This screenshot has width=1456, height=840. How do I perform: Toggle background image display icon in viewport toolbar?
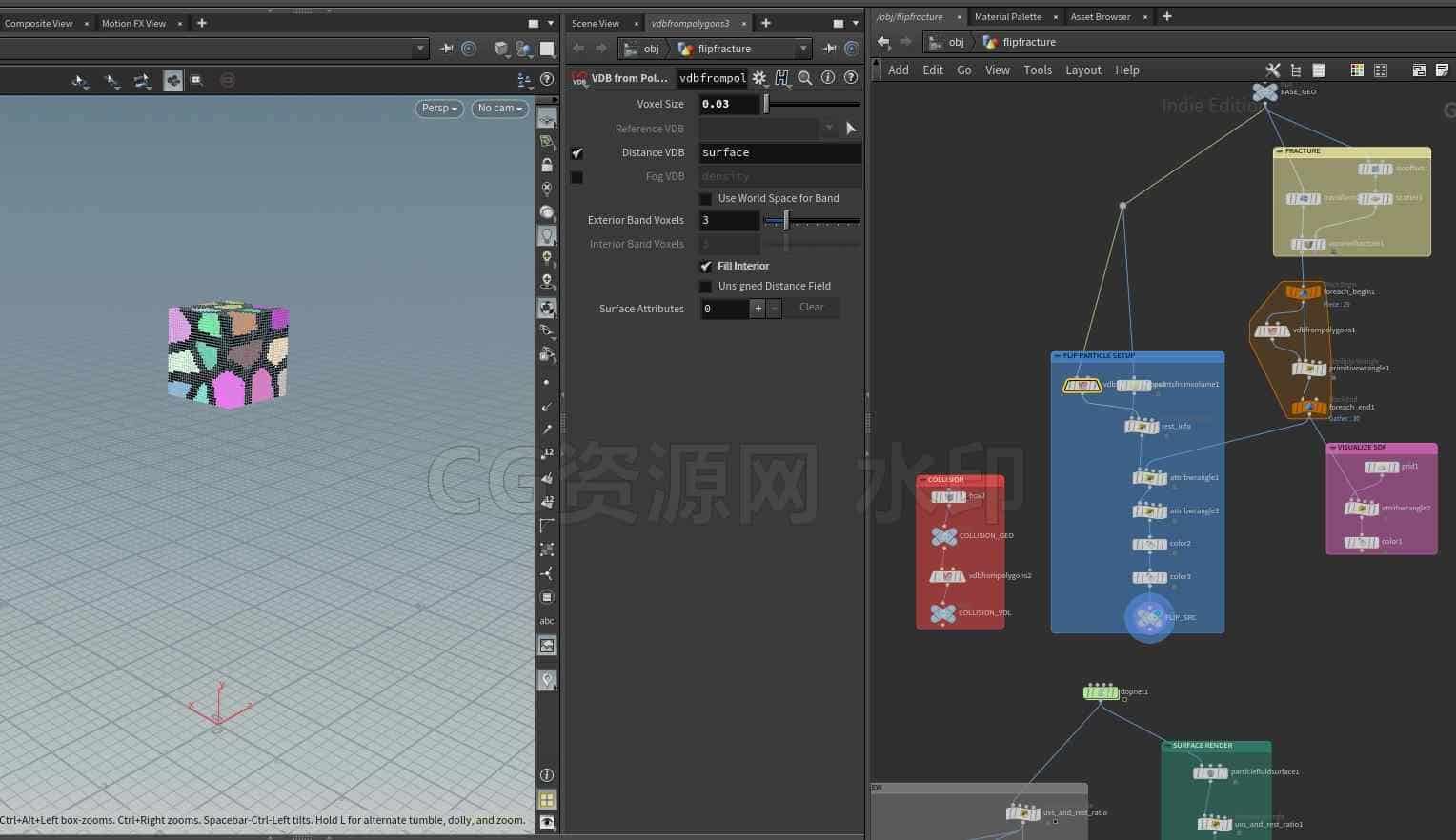pos(547,646)
